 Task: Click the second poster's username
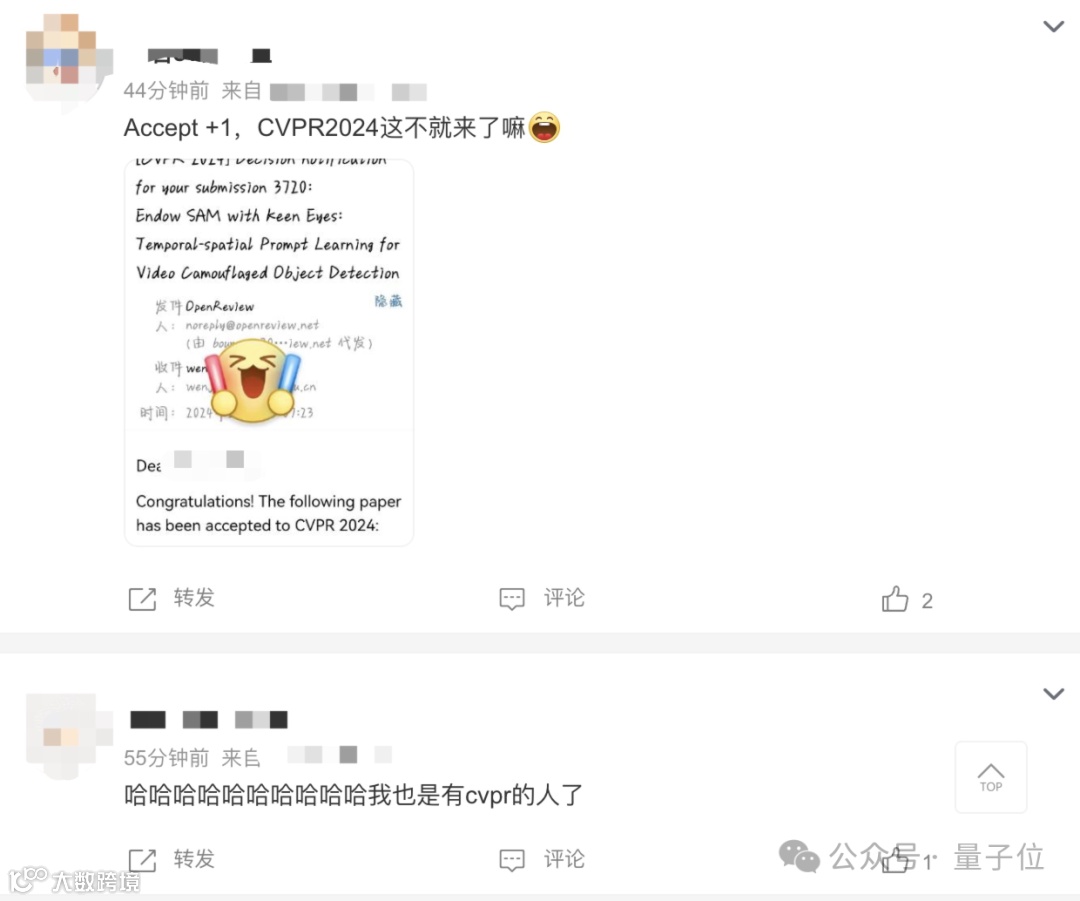click(x=209, y=720)
